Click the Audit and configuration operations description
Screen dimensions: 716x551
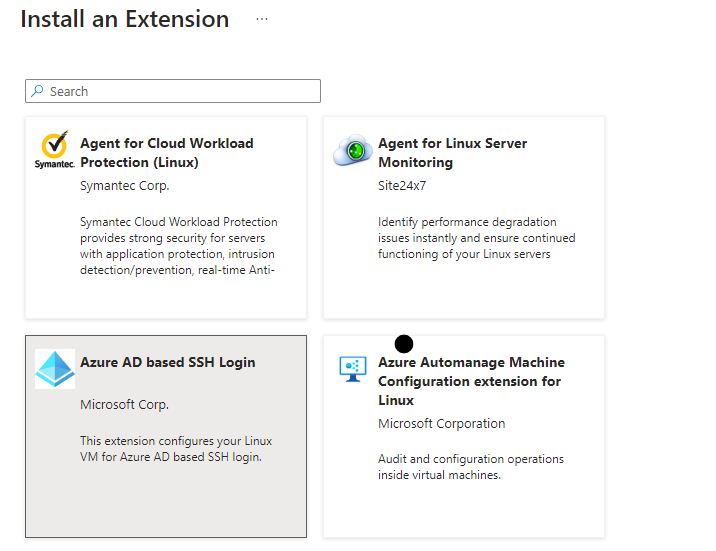pos(470,467)
